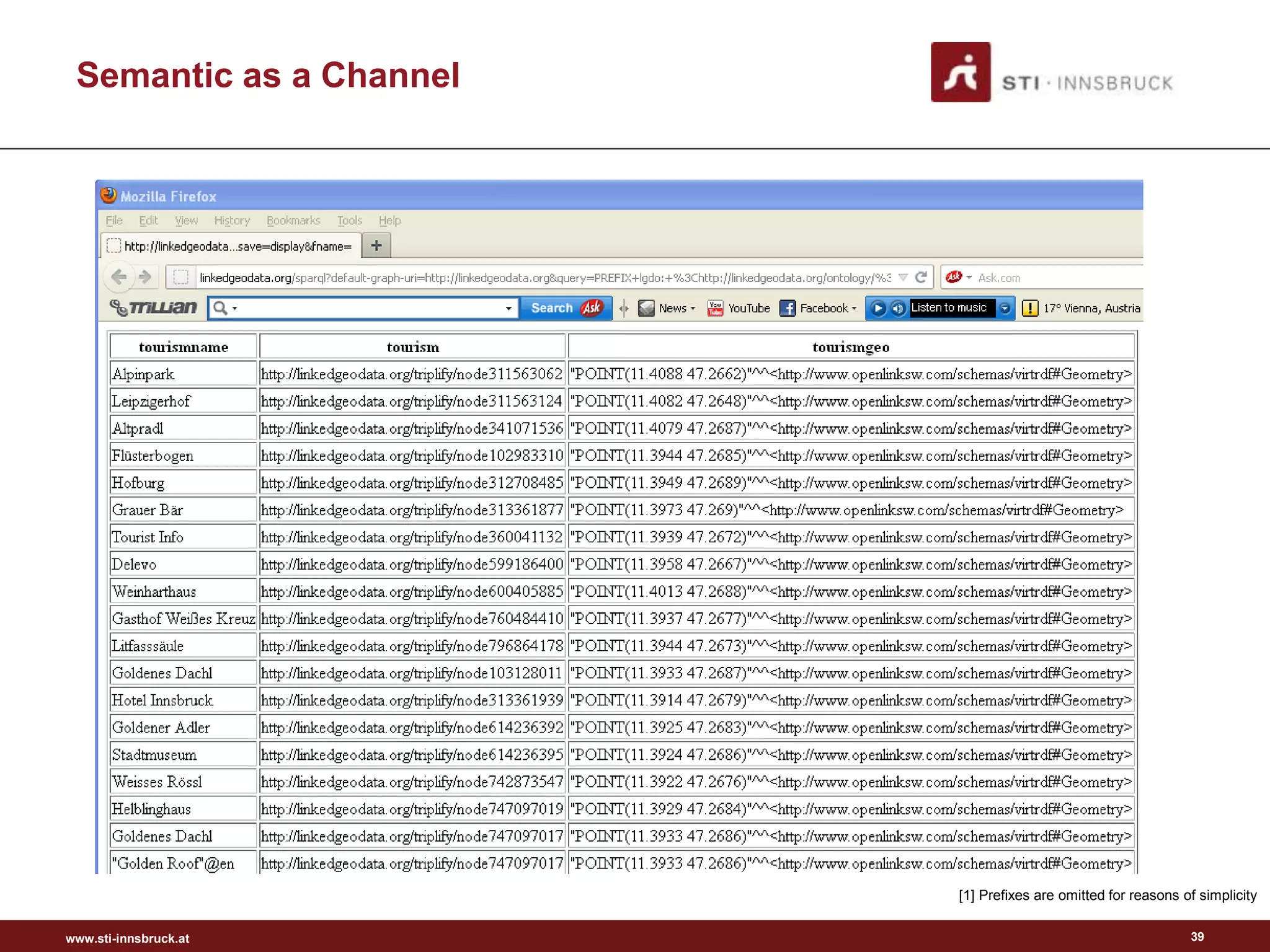Click the site identity icon in address bar
The width and height of the screenshot is (1270, 952).
click(180, 277)
